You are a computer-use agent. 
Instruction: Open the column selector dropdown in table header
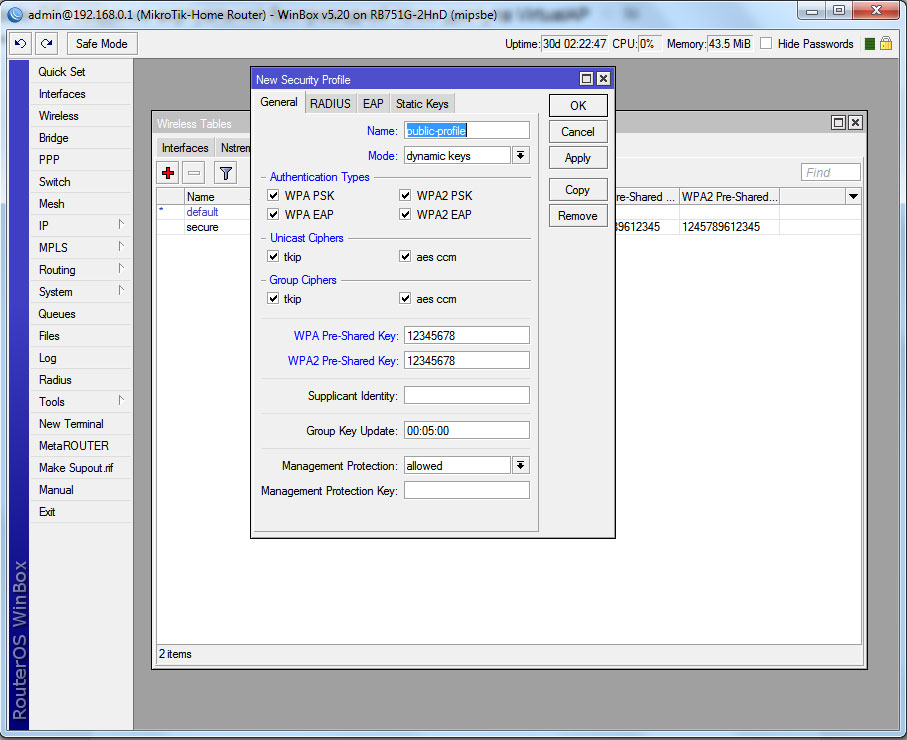[x=853, y=197]
